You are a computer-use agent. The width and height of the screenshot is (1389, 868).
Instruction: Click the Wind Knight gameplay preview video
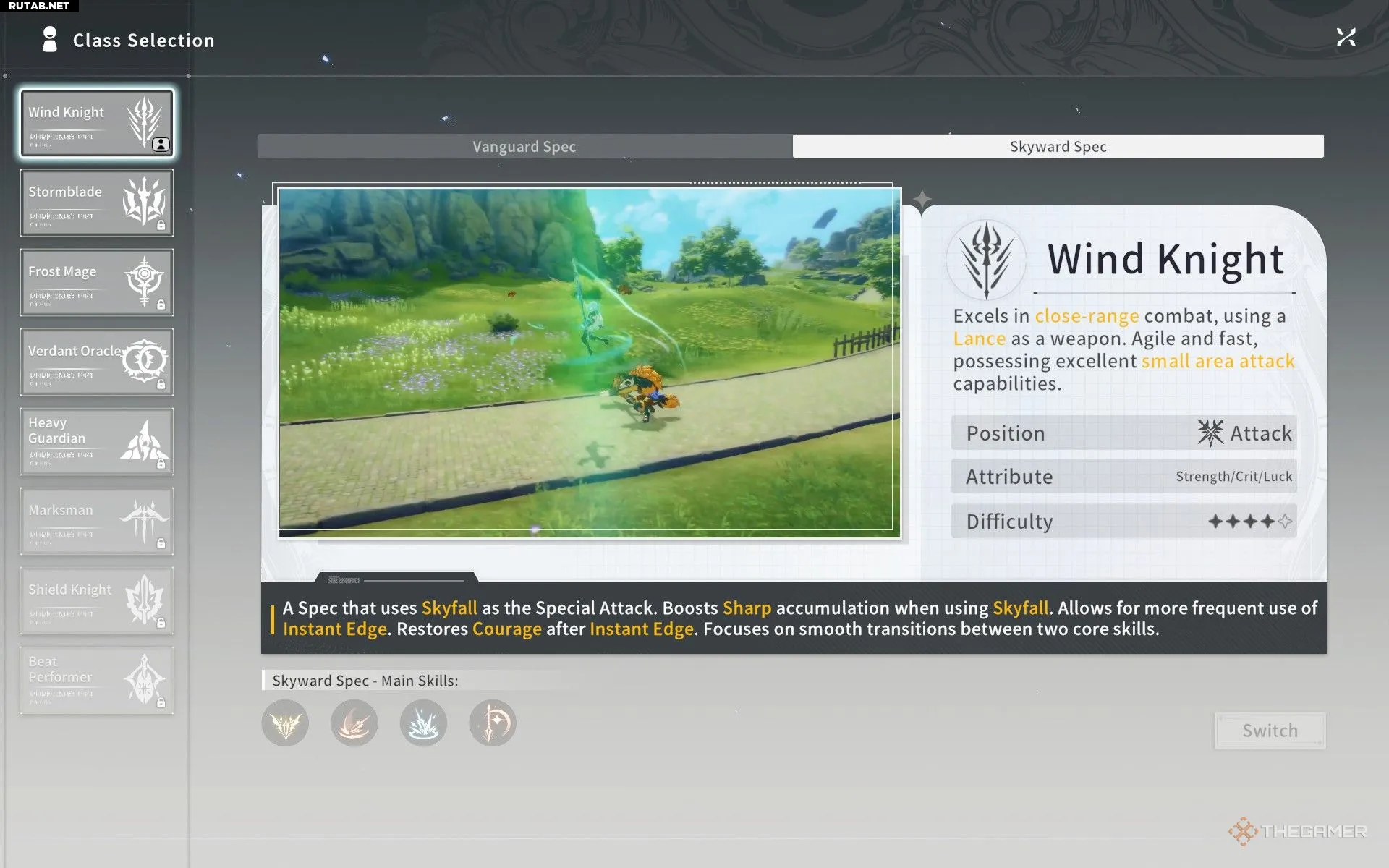[x=590, y=362]
